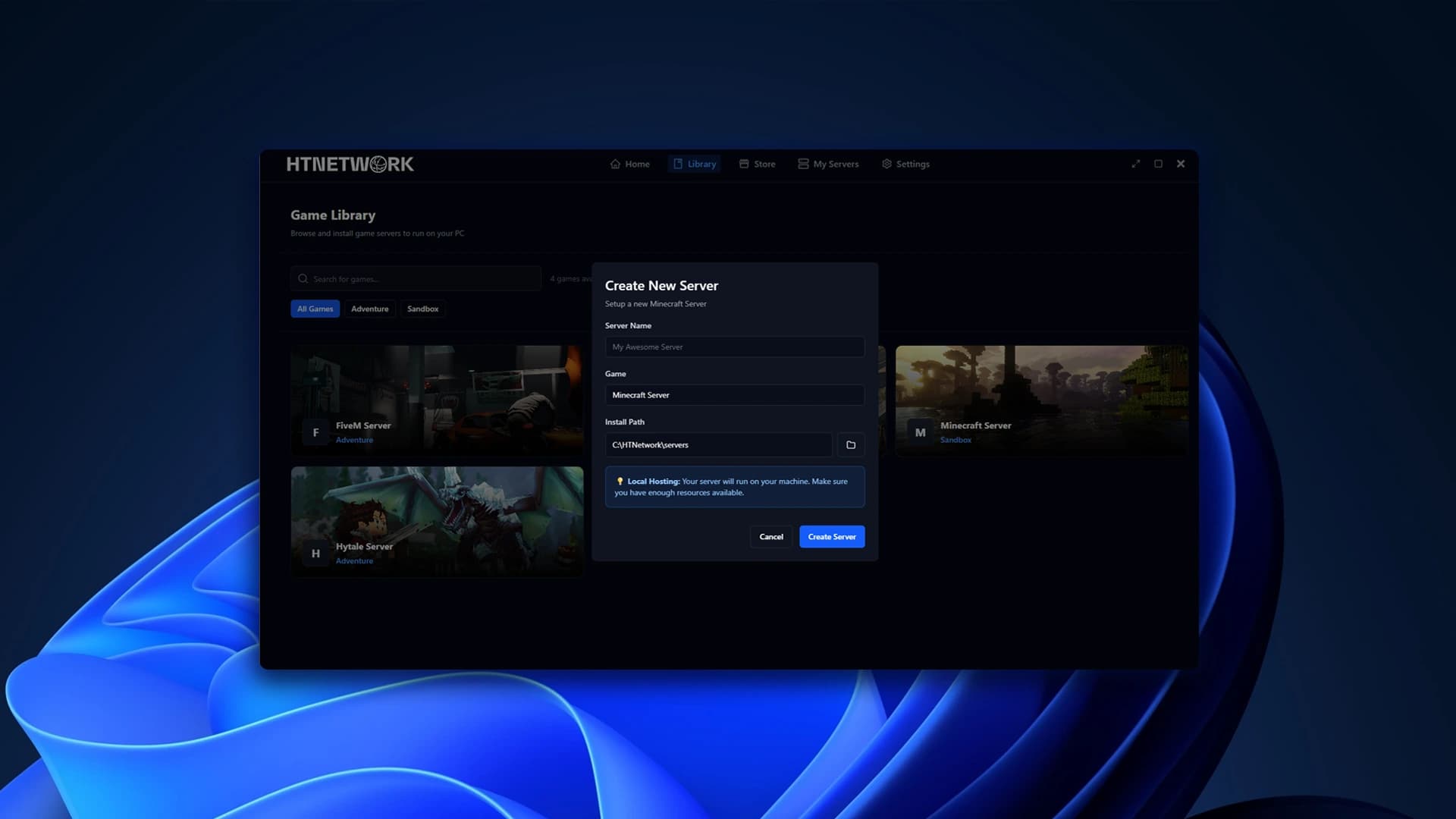1456x819 pixels.
Task: Click the Store icon in navbar
Action: (x=743, y=164)
